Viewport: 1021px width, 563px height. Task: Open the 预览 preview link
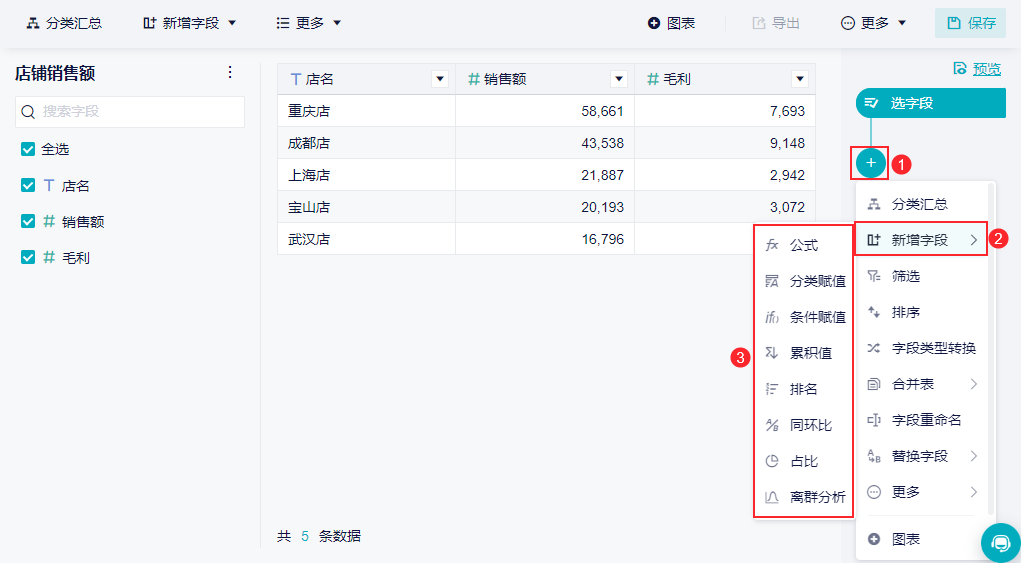tap(977, 69)
